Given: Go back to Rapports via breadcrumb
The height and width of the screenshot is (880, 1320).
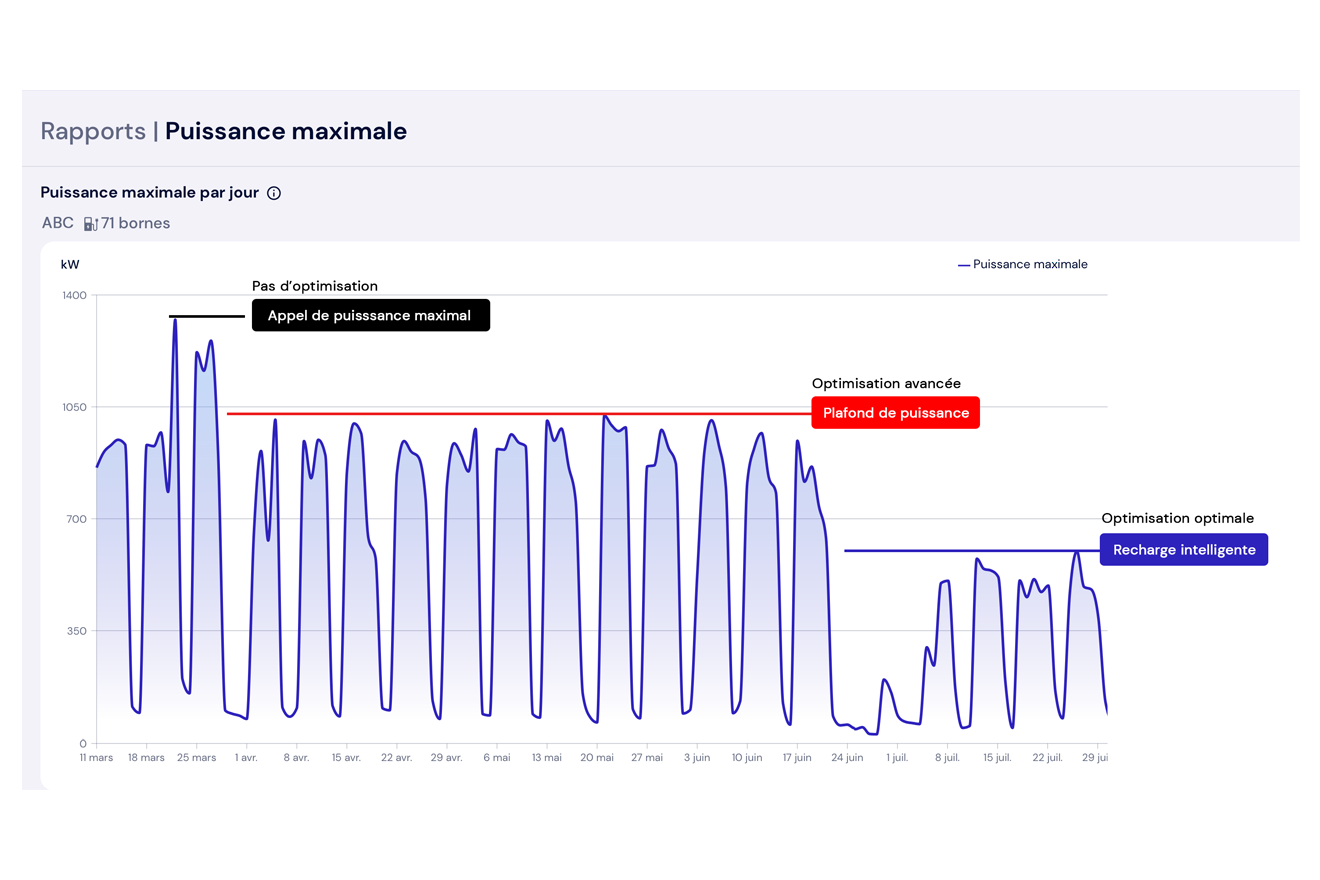Looking at the screenshot, I should pyautogui.click(x=93, y=131).
